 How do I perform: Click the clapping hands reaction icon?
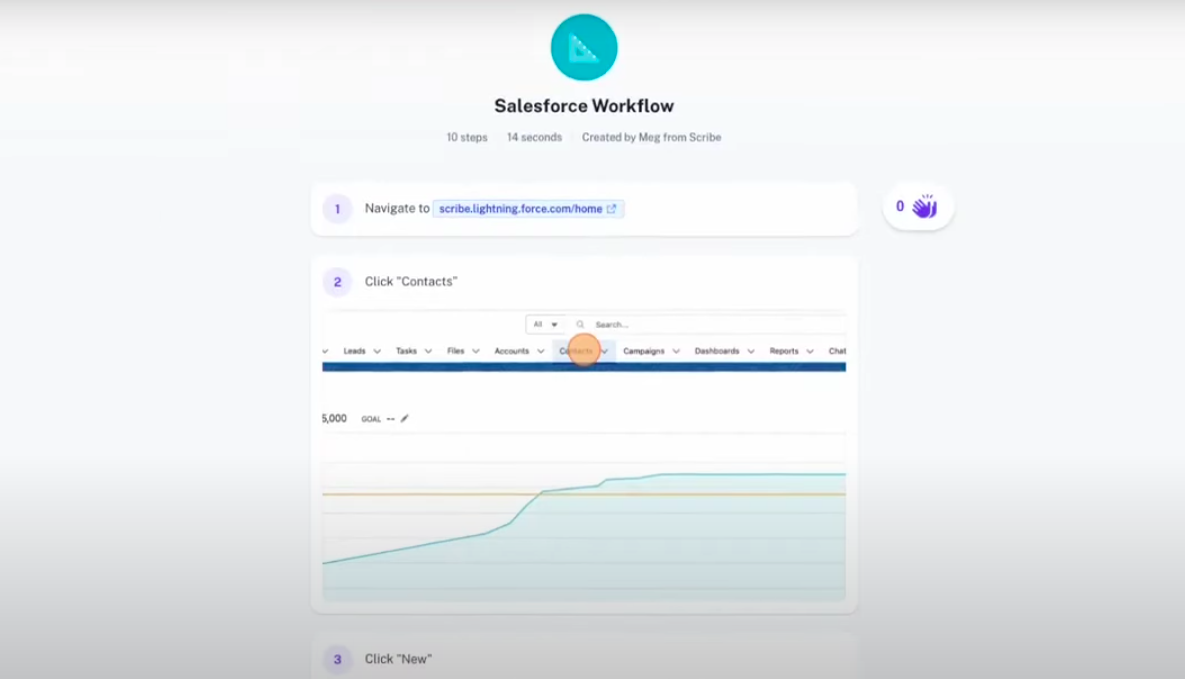pyautogui.click(x=924, y=206)
